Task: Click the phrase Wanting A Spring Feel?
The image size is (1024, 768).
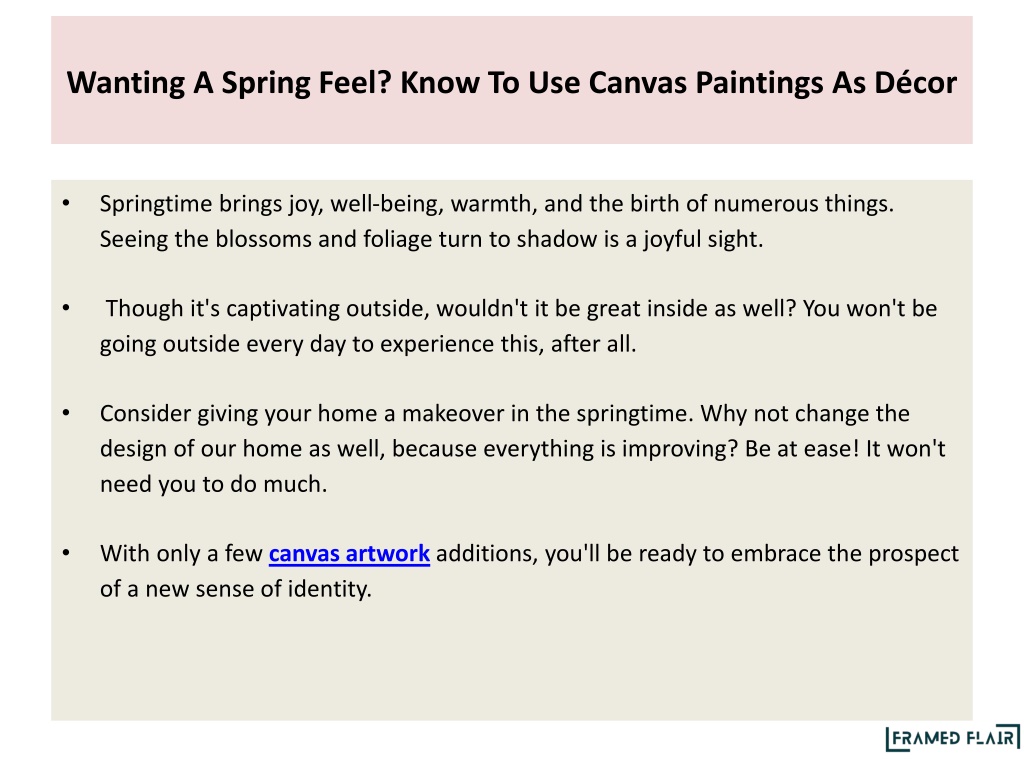Action: (x=230, y=83)
